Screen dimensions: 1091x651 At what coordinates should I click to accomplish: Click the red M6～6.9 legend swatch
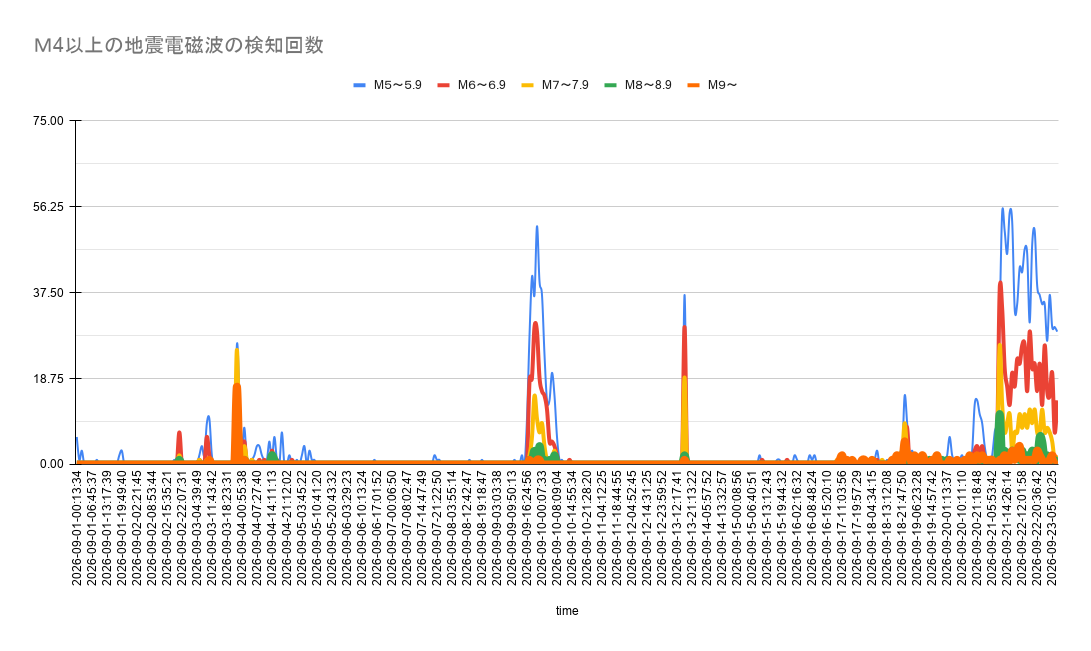click(x=444, y=85)
